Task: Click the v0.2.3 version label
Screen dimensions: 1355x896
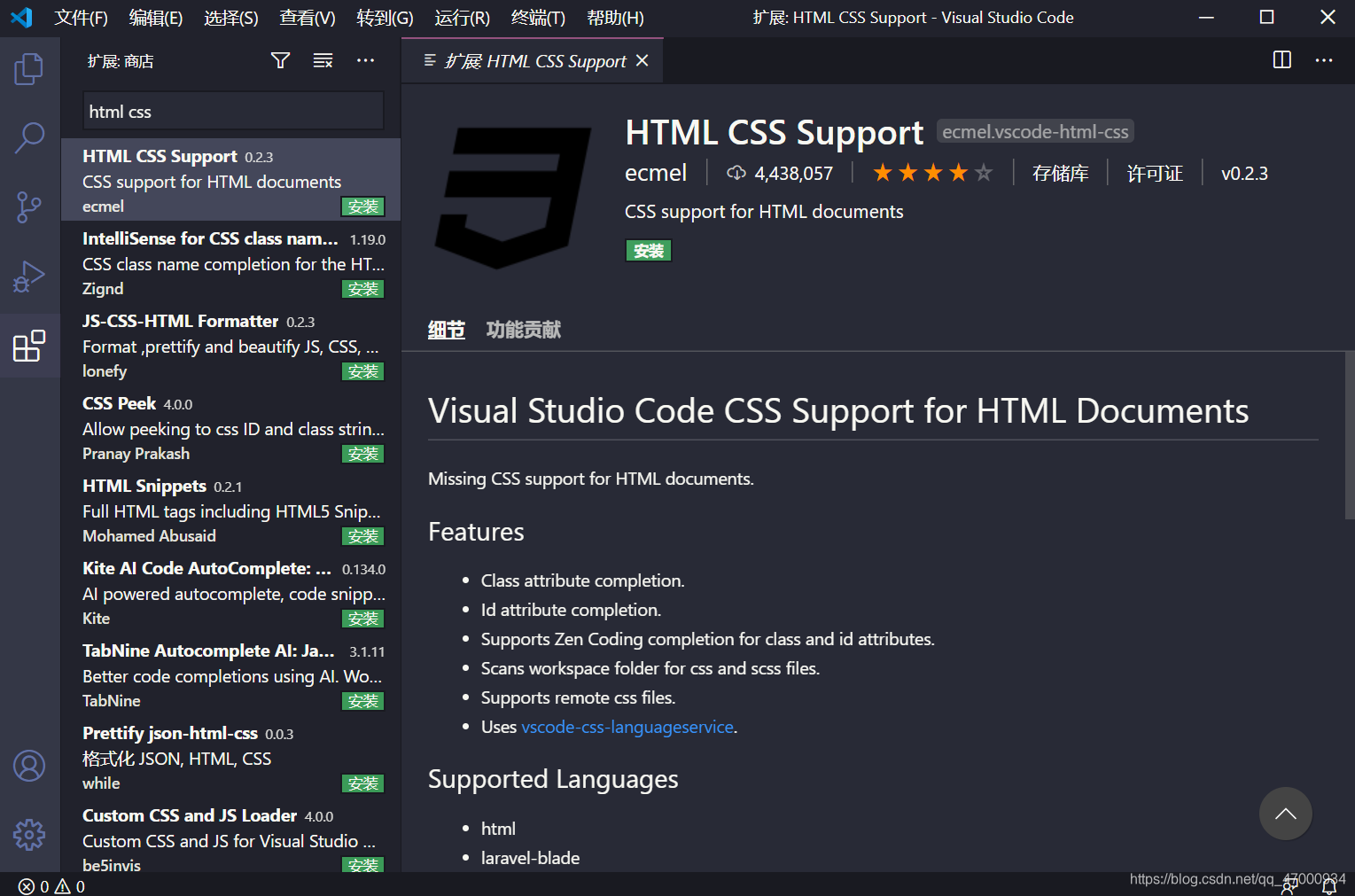Action: (x=1244, y=173)
